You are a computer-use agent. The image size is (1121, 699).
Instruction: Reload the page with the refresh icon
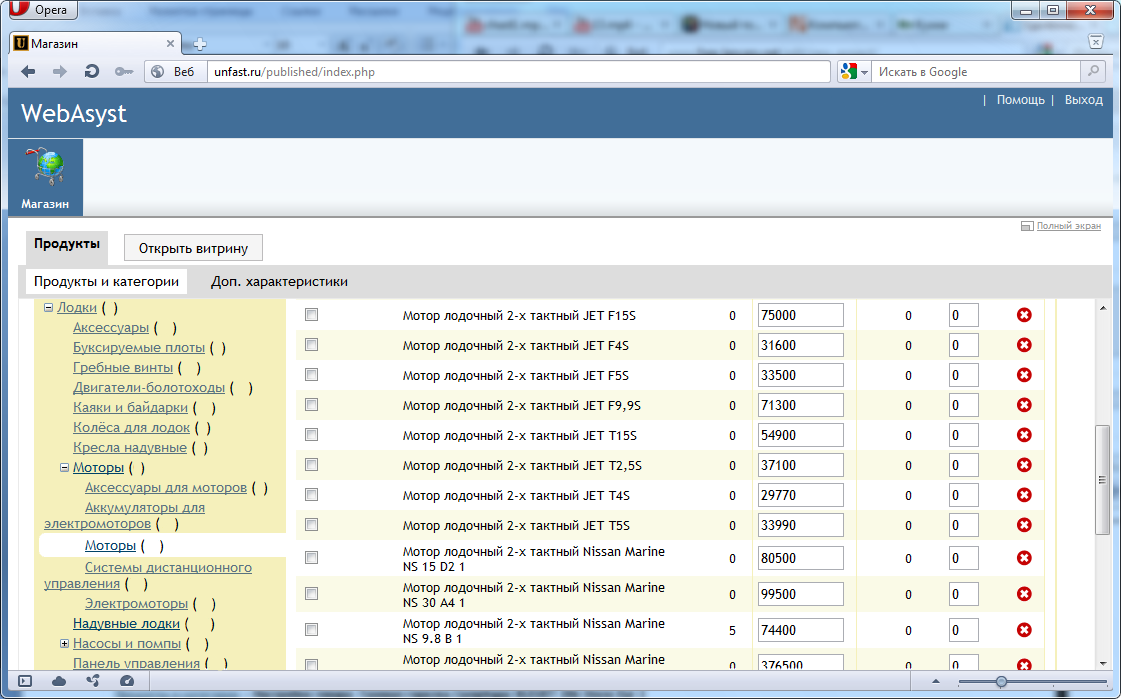[x=92, y=72]
